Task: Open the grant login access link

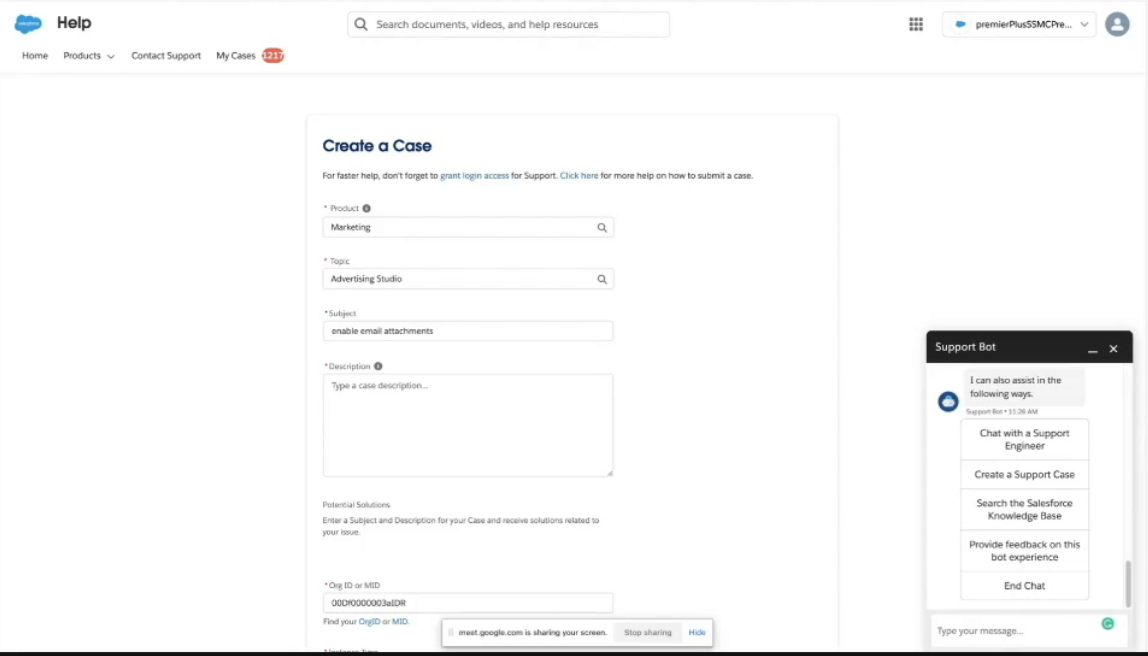Action: coord(474,176)
